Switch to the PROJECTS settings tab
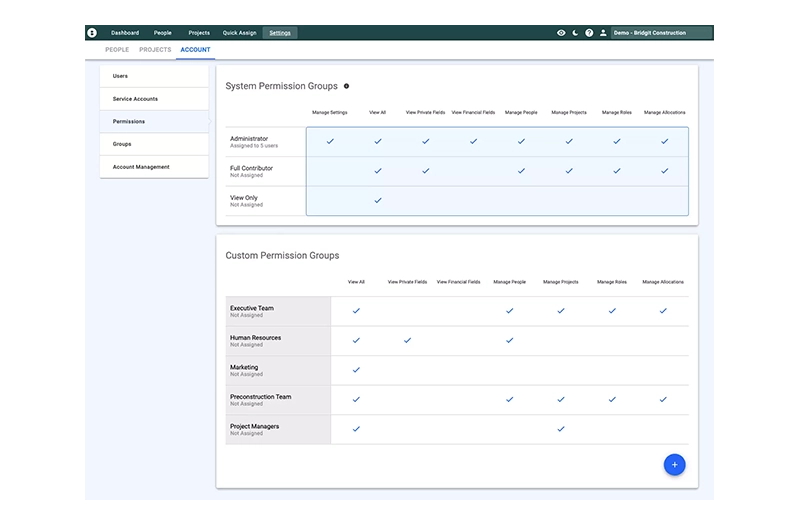The image size is (800, 525). point(155,49)
